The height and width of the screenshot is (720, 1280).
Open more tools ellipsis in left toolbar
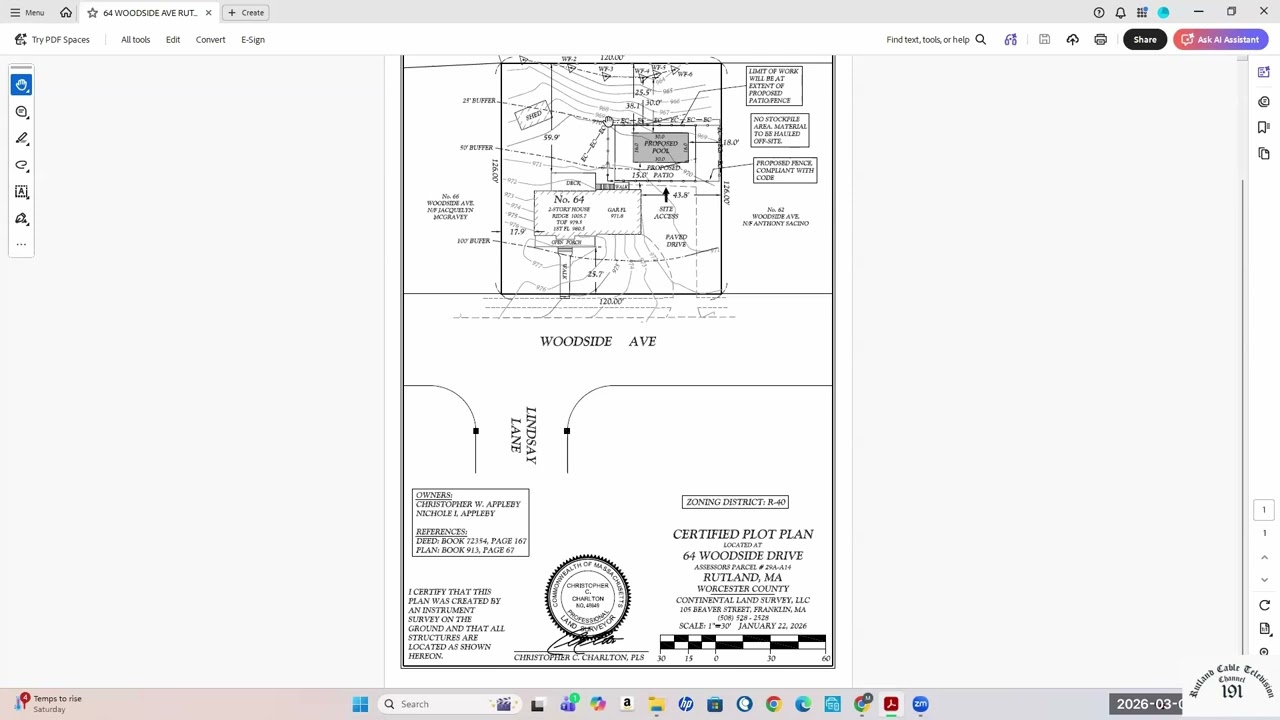[x=22, y=245]
